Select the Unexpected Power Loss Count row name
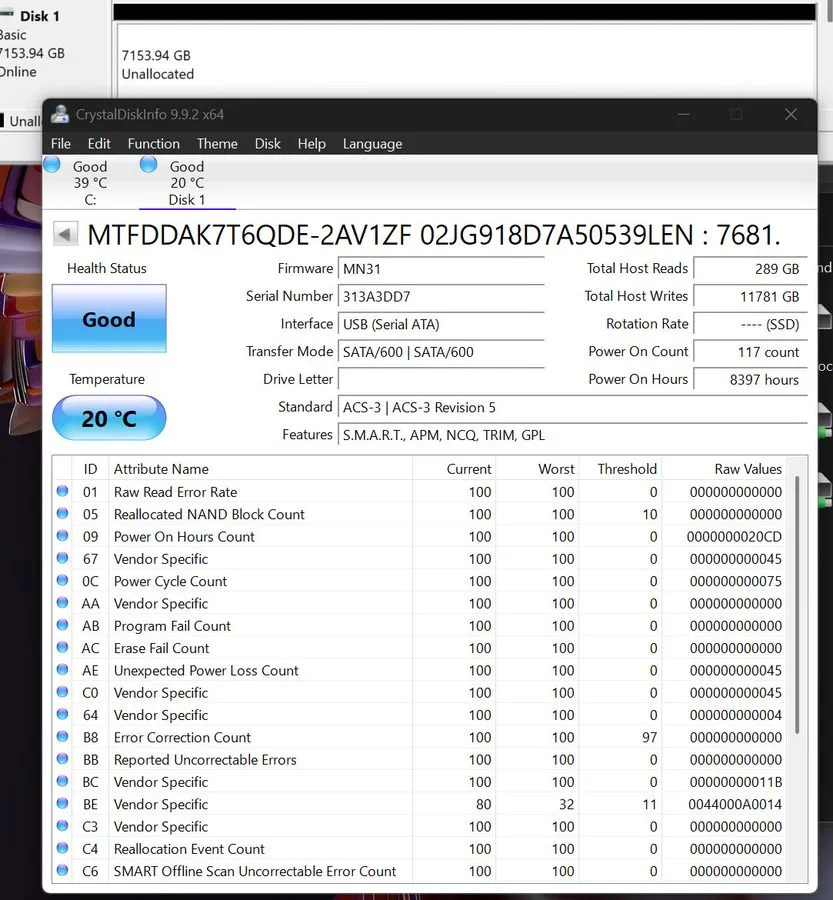This screenshot has height=900, width=833. (x=206, y=670)
